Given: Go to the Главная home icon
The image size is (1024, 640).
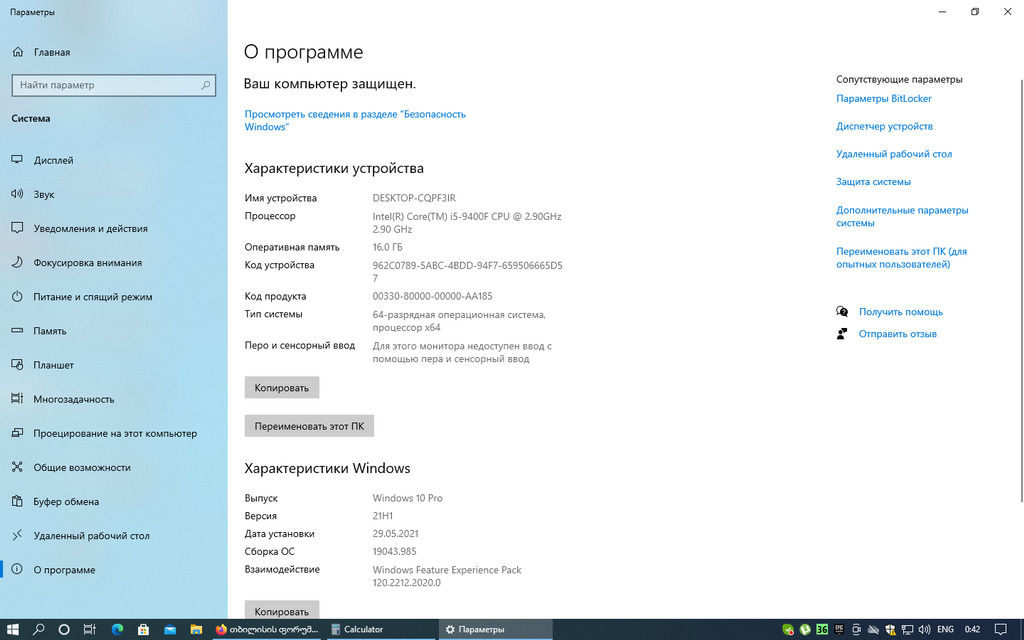Looking at the screenshot, I should coord(18,52).
